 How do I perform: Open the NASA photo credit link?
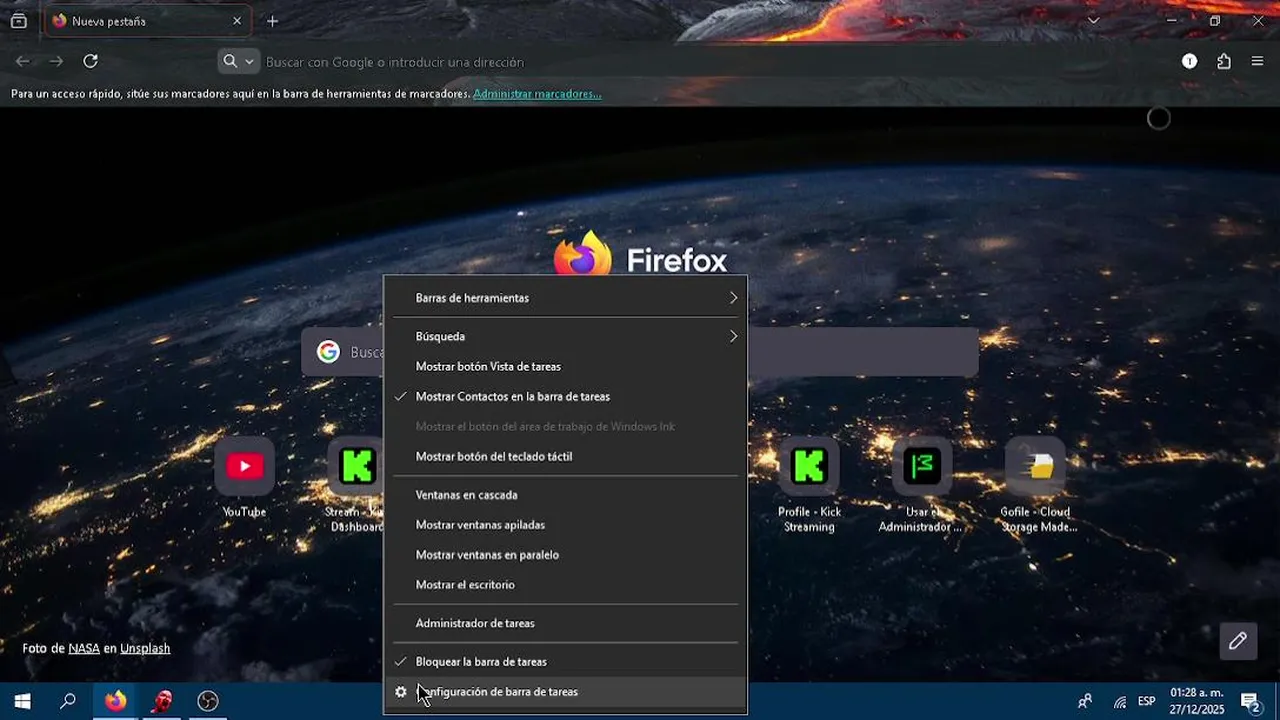click(x=84, y=648)
